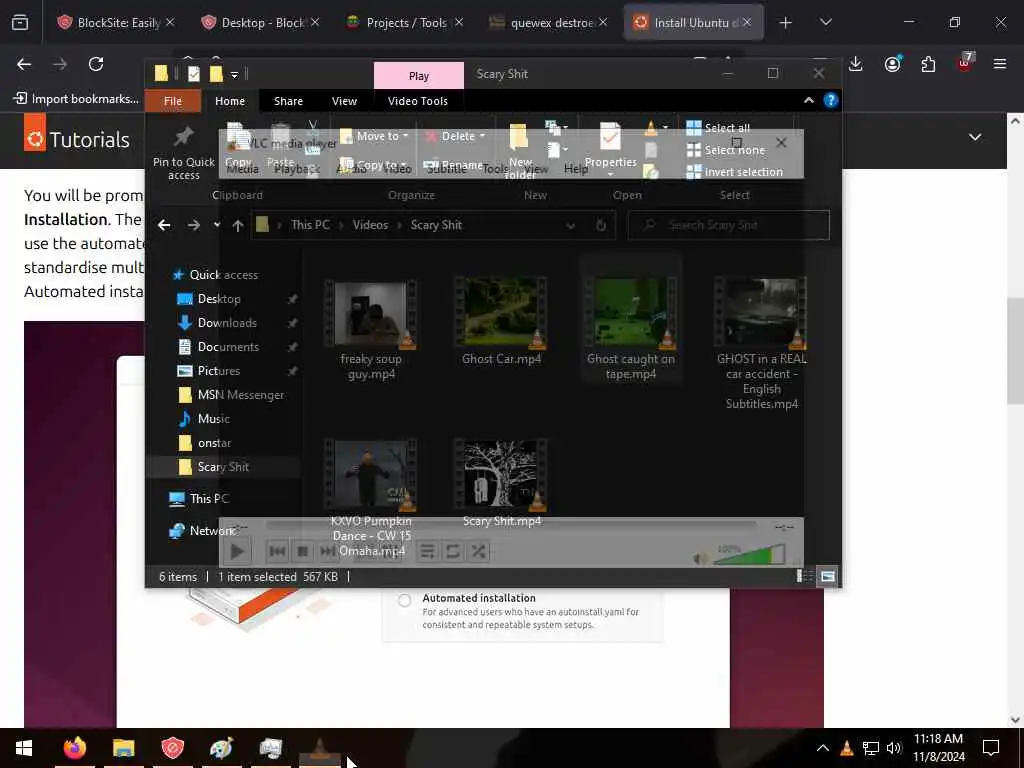Screen dimensions: 1024x768
Task: Open Firefox application hamburger menu
Action: click(999, 64)
